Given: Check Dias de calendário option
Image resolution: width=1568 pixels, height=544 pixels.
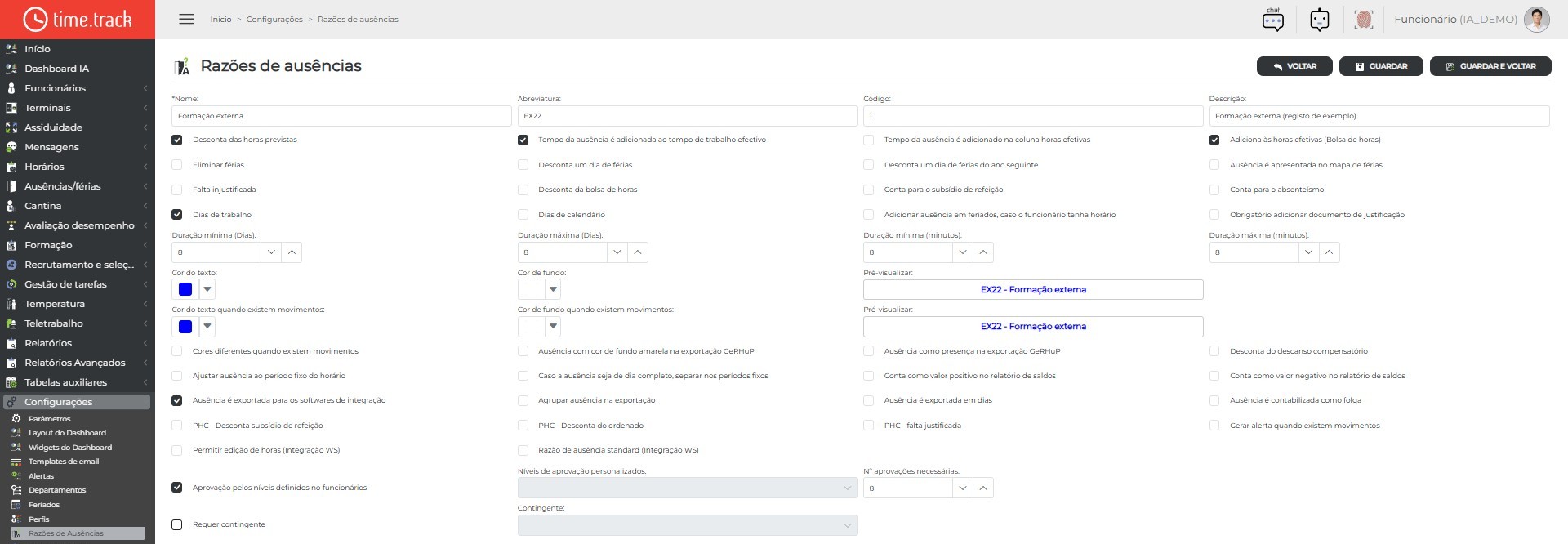Looking at the screenshot, I should pyautogui.click(x=523, y=215).
